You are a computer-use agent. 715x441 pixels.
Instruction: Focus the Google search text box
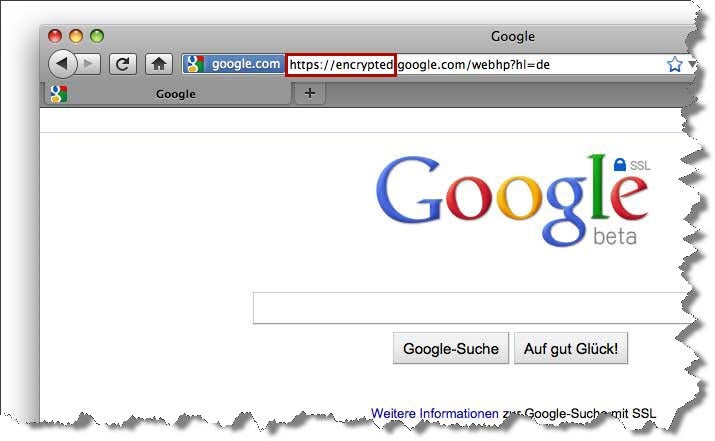click(472, 308)
